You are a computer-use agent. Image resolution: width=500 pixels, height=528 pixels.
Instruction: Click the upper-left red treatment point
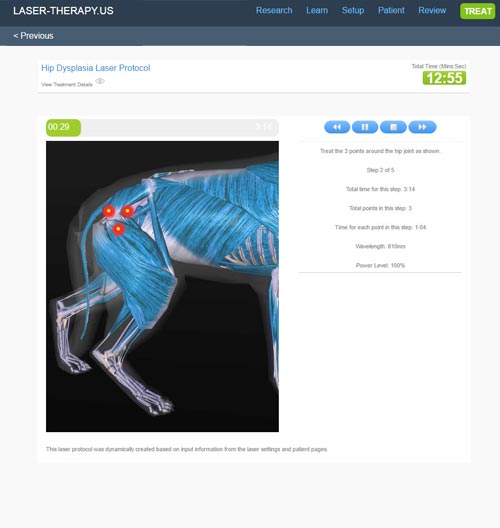pyautogui.click(x=109, y=211)
